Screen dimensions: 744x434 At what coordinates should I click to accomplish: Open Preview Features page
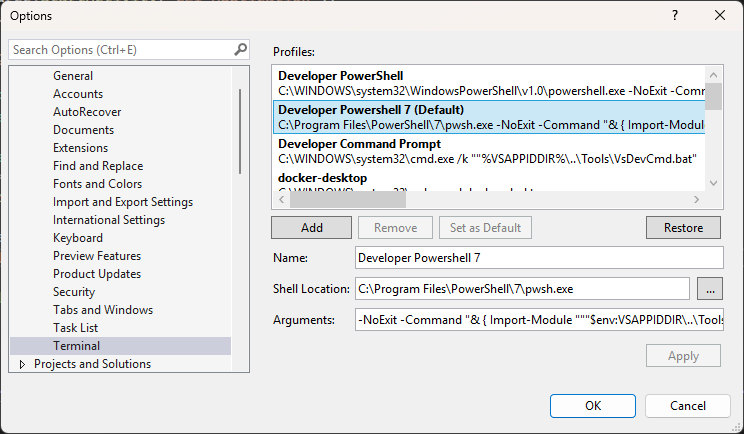97,256
